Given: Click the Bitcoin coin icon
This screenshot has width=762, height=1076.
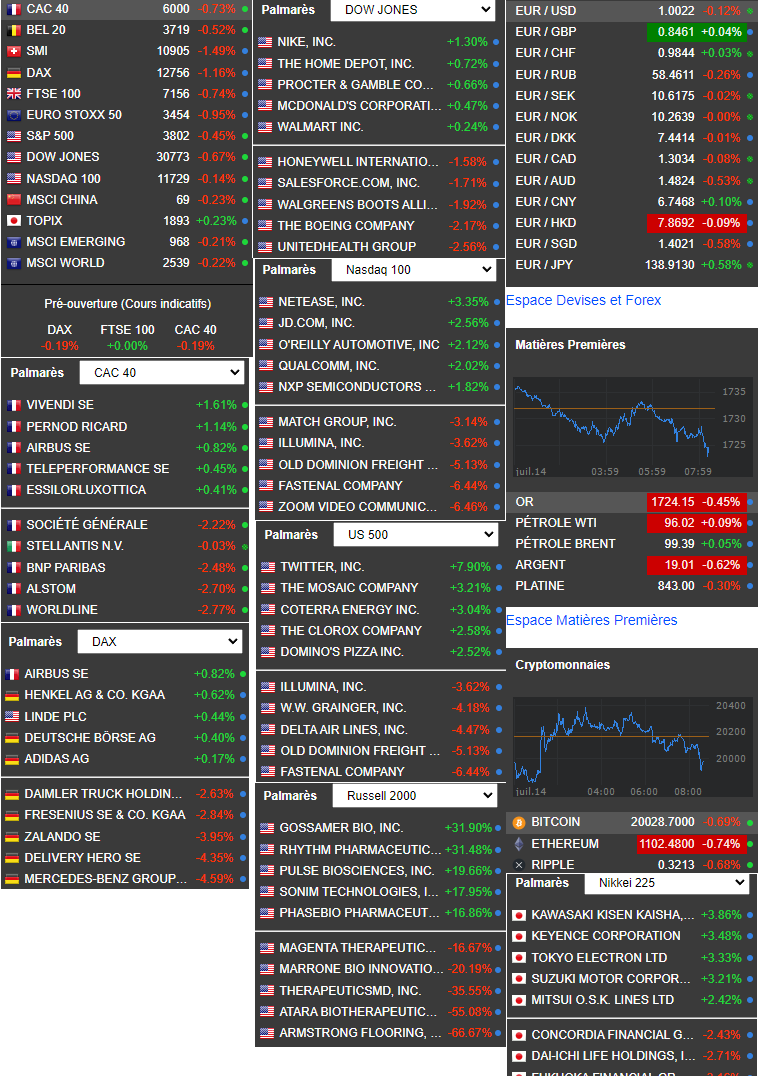Looking at the screenshot, I should (x=520, y=822).
